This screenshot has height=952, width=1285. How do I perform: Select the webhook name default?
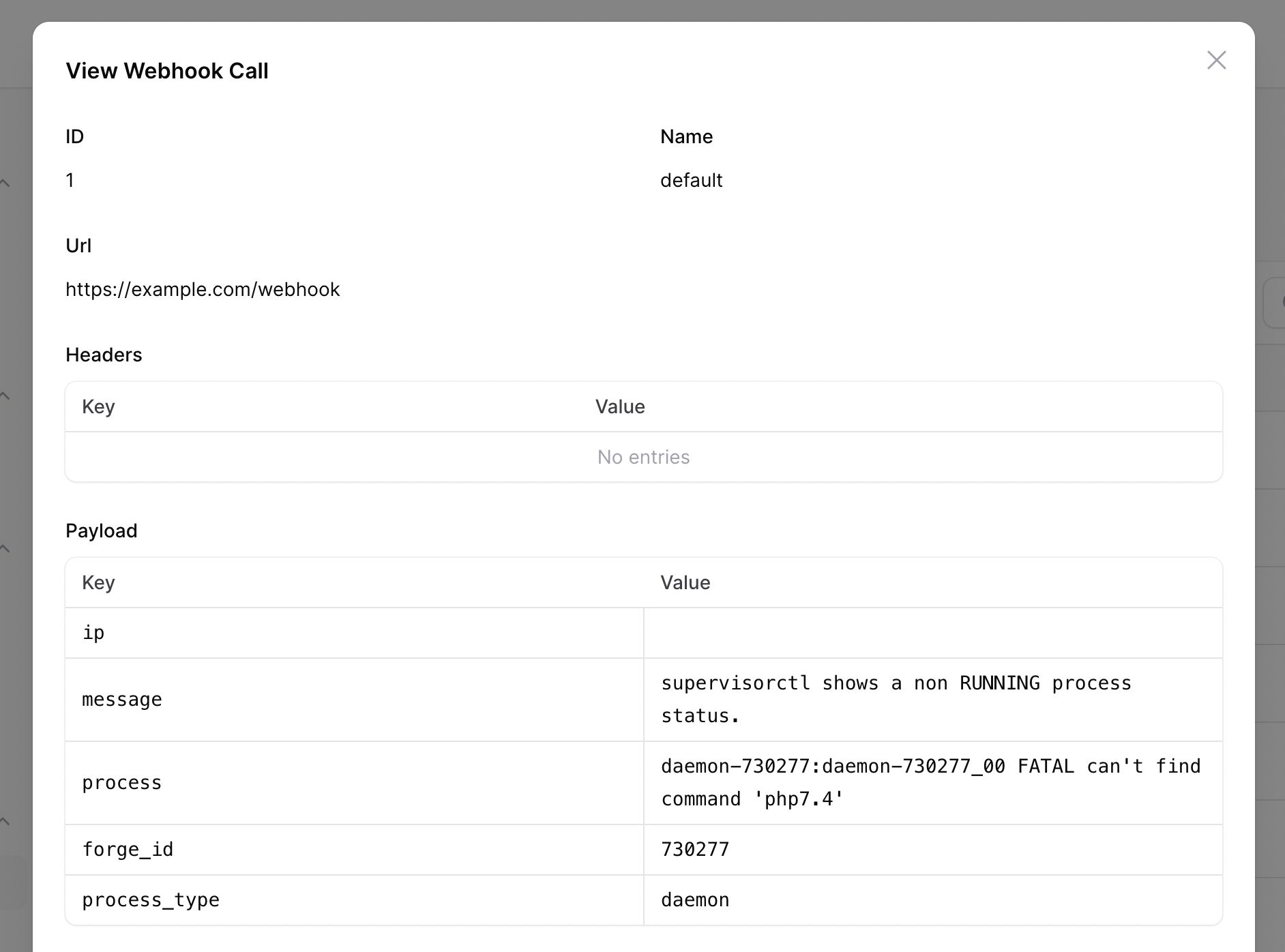[691, 180]
